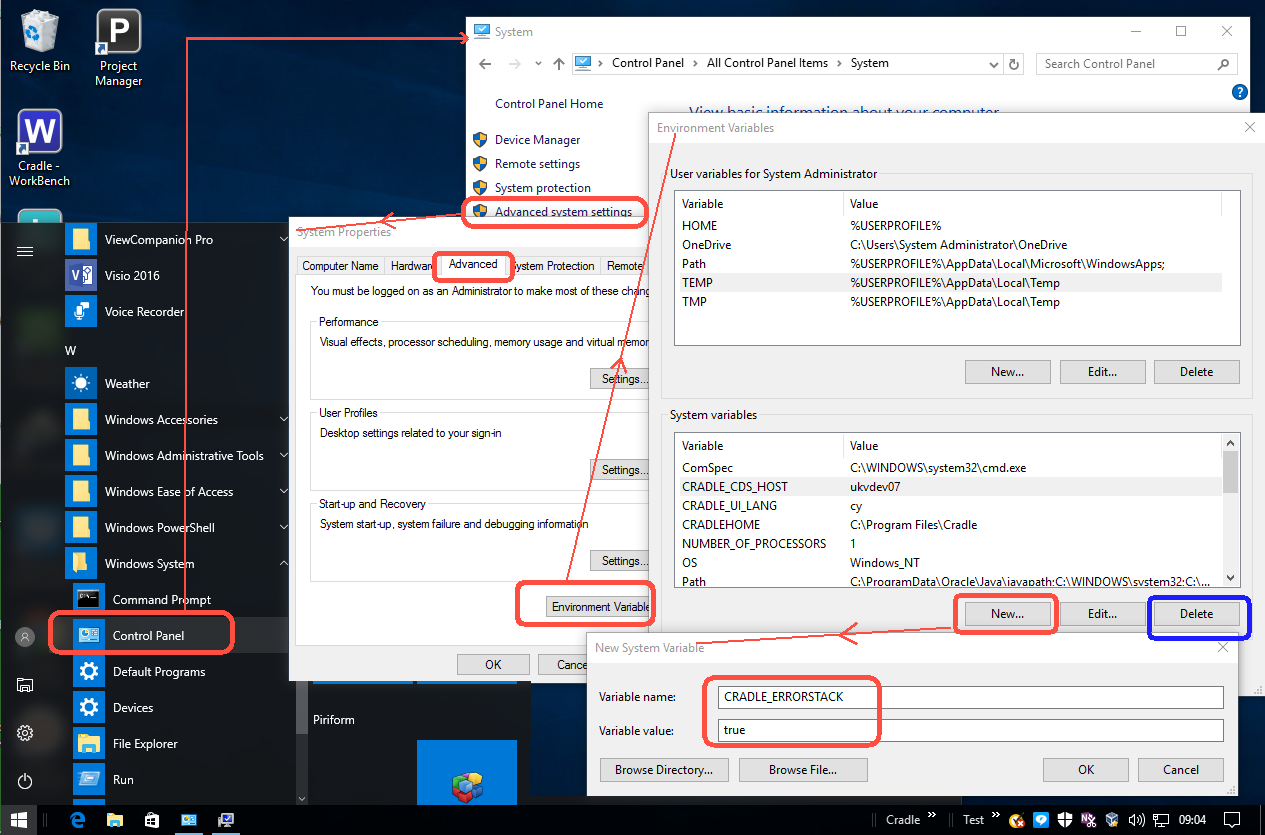Image resolution: width=1265 pixels, height=835 pixels.
Task: Open Remote settings link
Action: [x=537, y=164]
